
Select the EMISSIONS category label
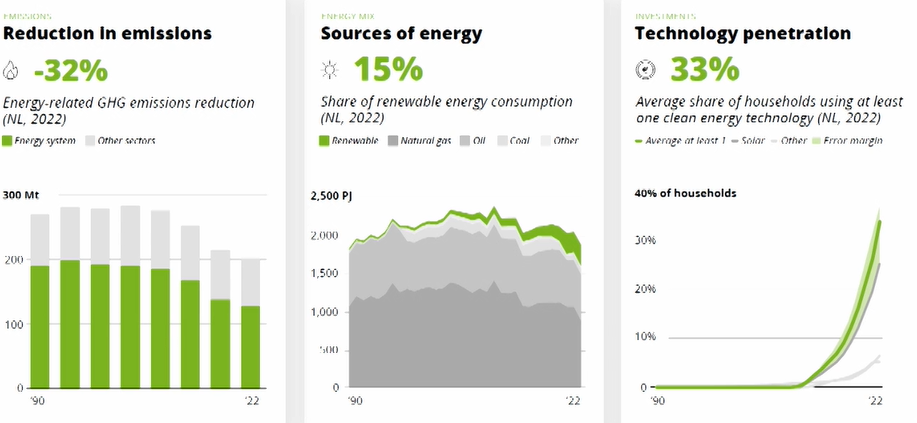(25, 17)
